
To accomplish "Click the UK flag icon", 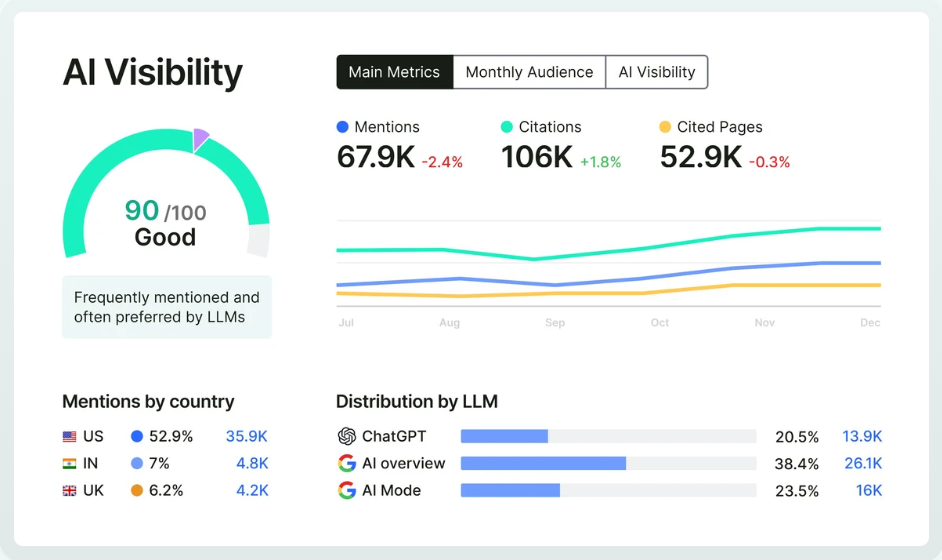I will coord(70,491).
